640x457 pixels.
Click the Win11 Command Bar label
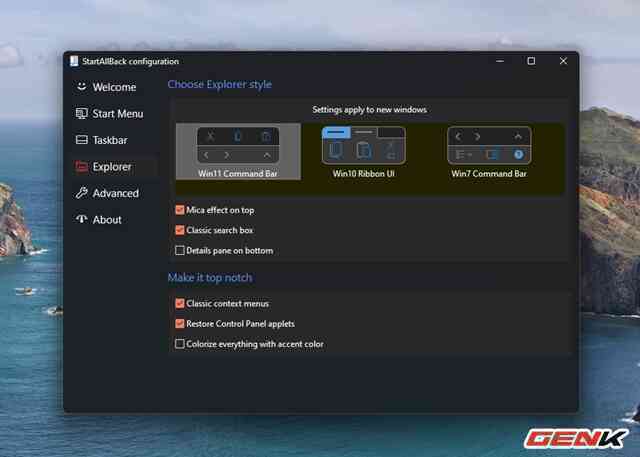238,173
